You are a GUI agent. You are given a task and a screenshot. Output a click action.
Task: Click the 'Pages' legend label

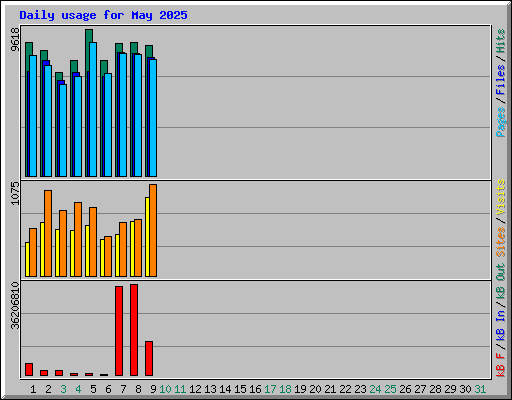pos(501,122)
